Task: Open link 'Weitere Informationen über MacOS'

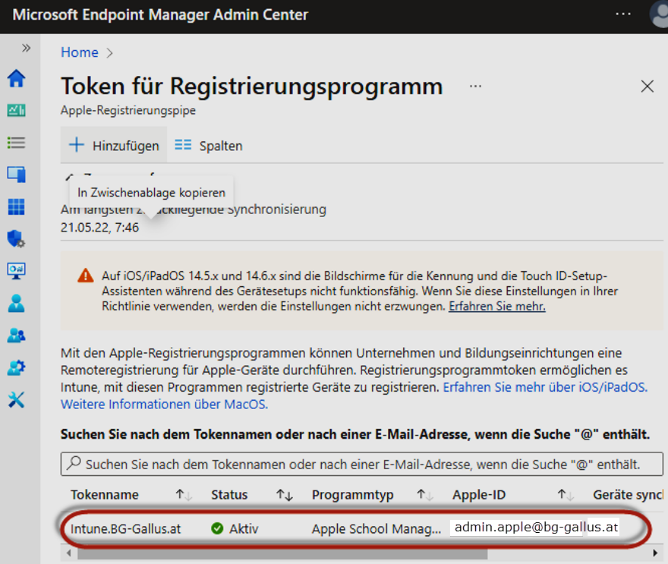Action: click(x=164, y=405)
